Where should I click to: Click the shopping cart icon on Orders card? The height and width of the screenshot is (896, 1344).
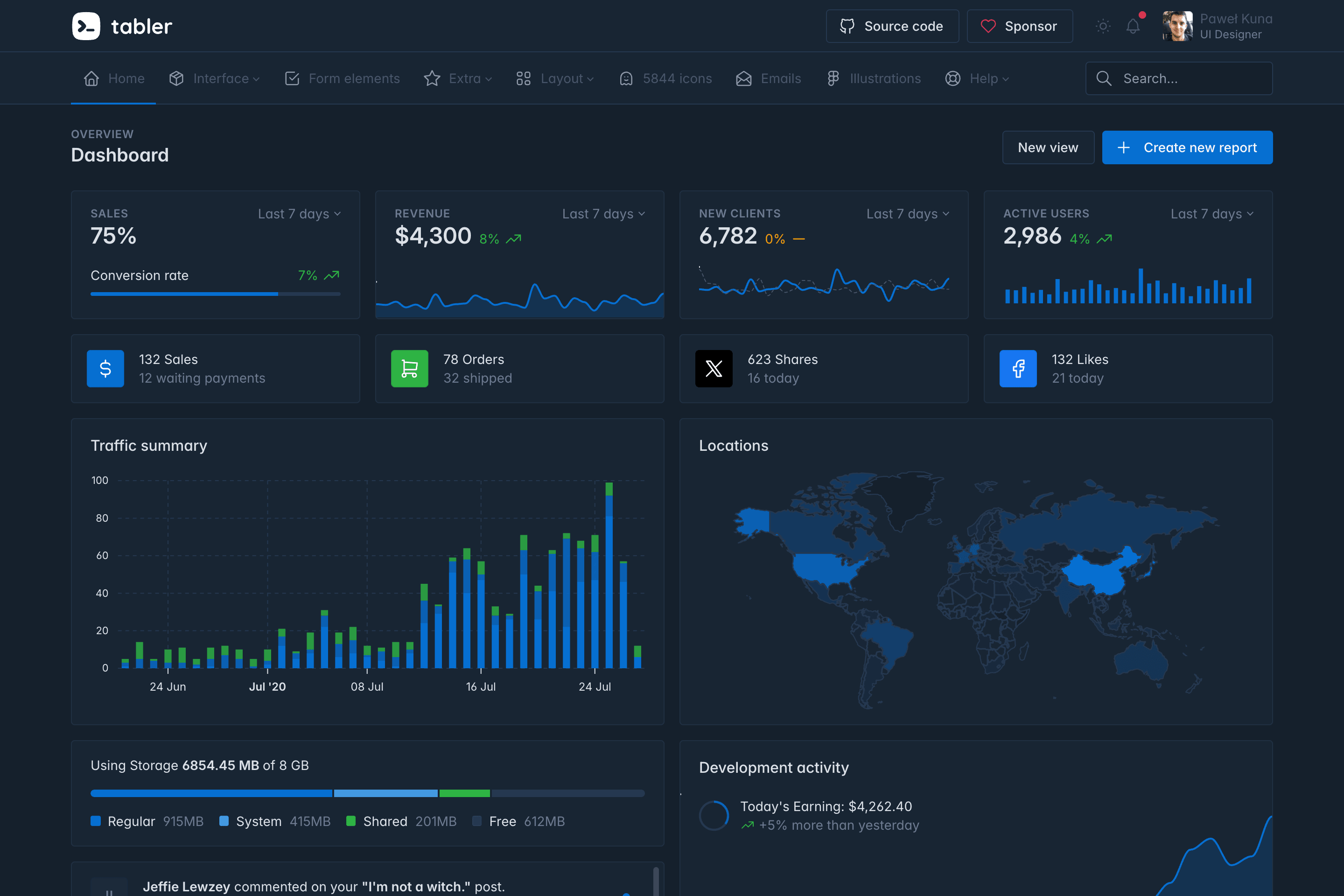click(409, 369)
